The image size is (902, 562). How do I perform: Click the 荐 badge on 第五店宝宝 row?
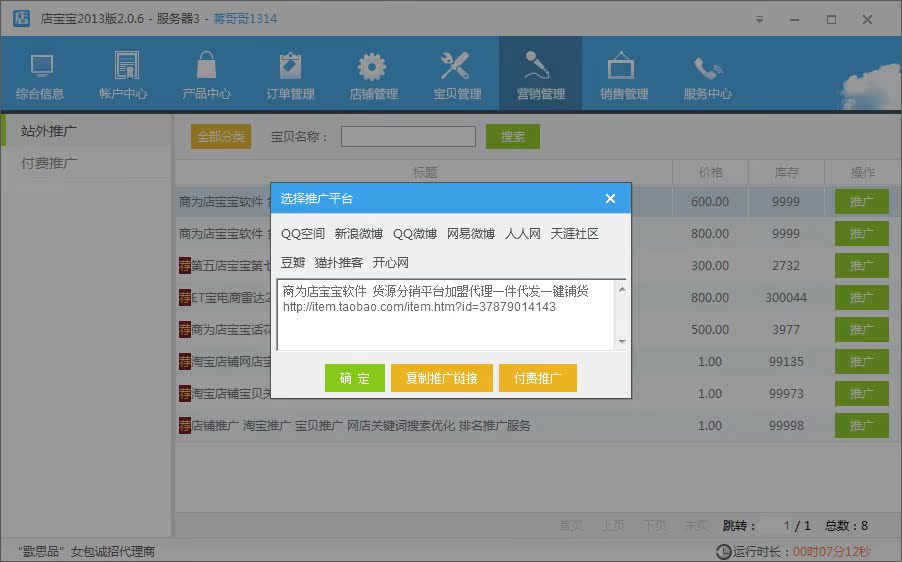click(x=185, y=265)
